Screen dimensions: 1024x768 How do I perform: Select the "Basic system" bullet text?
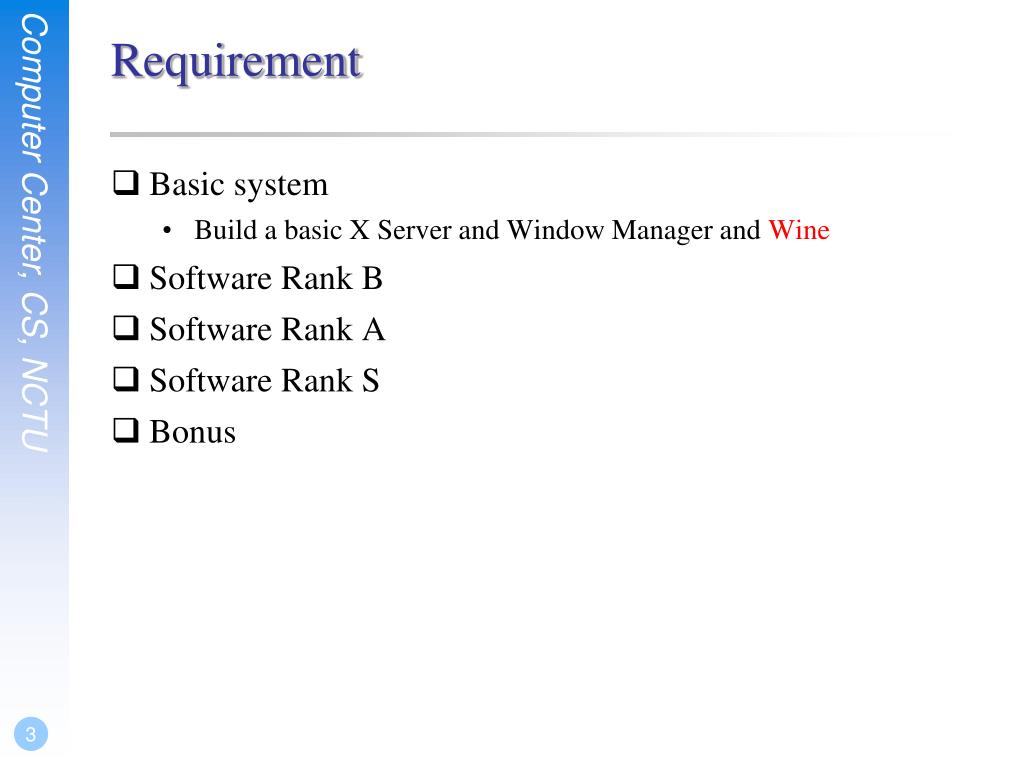238,185
